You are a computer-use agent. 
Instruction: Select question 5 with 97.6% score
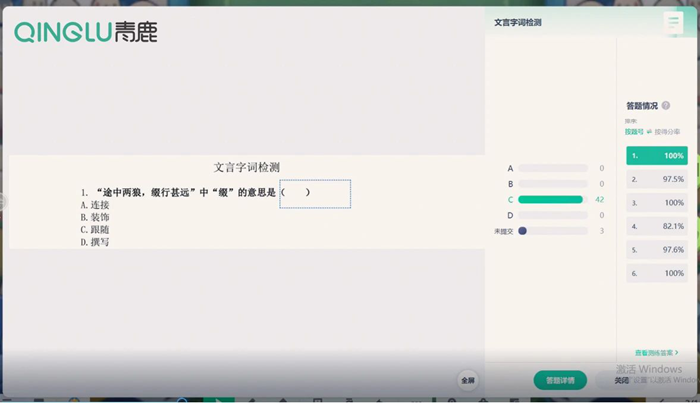[x=656, y=250]
